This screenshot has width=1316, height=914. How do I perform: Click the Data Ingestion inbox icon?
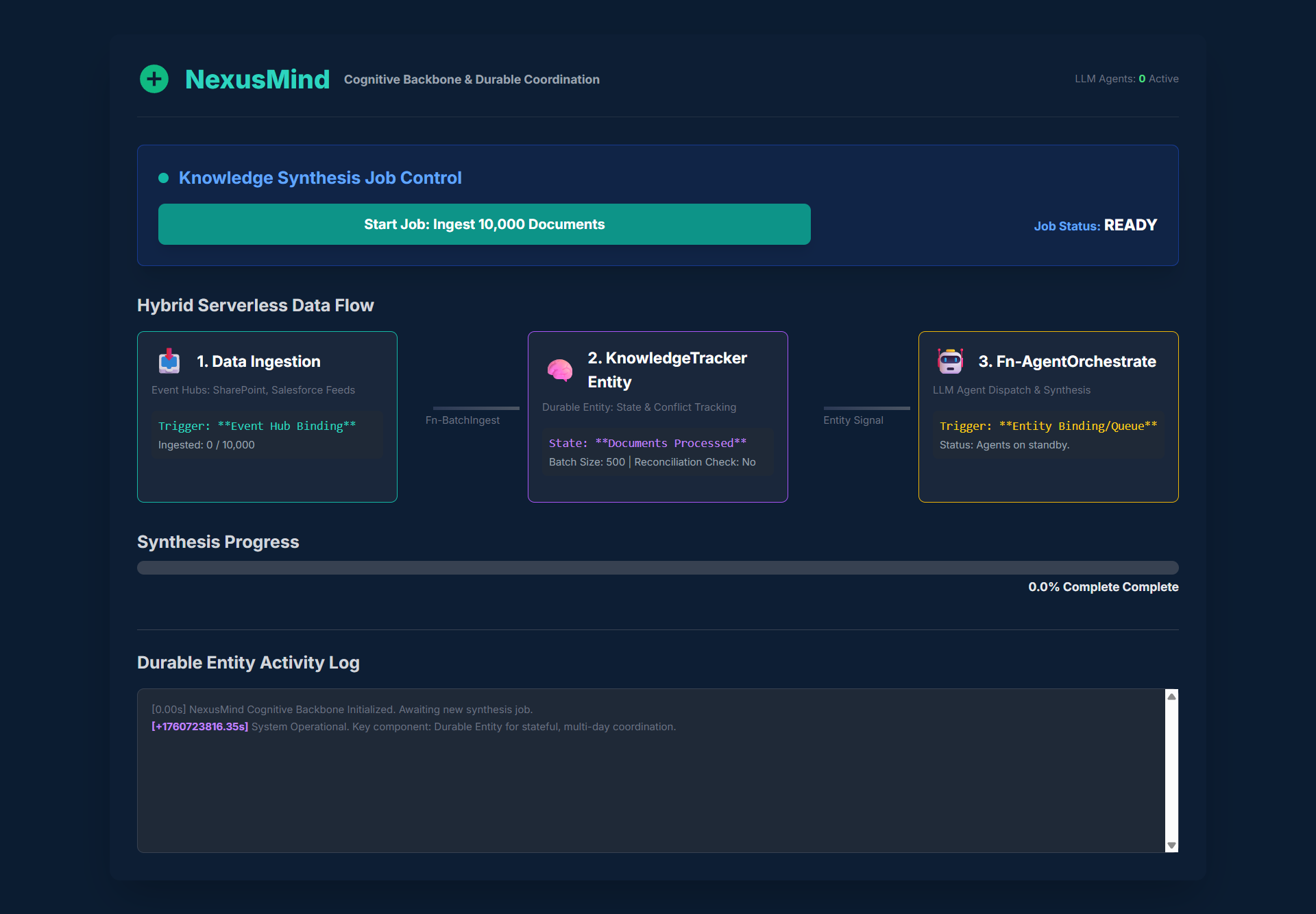169,361
